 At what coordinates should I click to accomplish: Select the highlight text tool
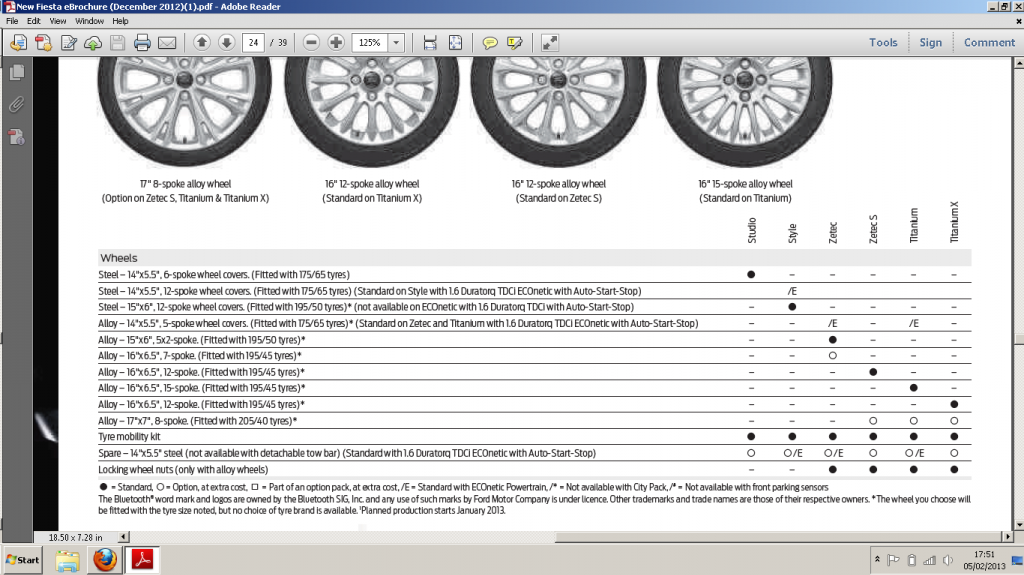(515, 43)
